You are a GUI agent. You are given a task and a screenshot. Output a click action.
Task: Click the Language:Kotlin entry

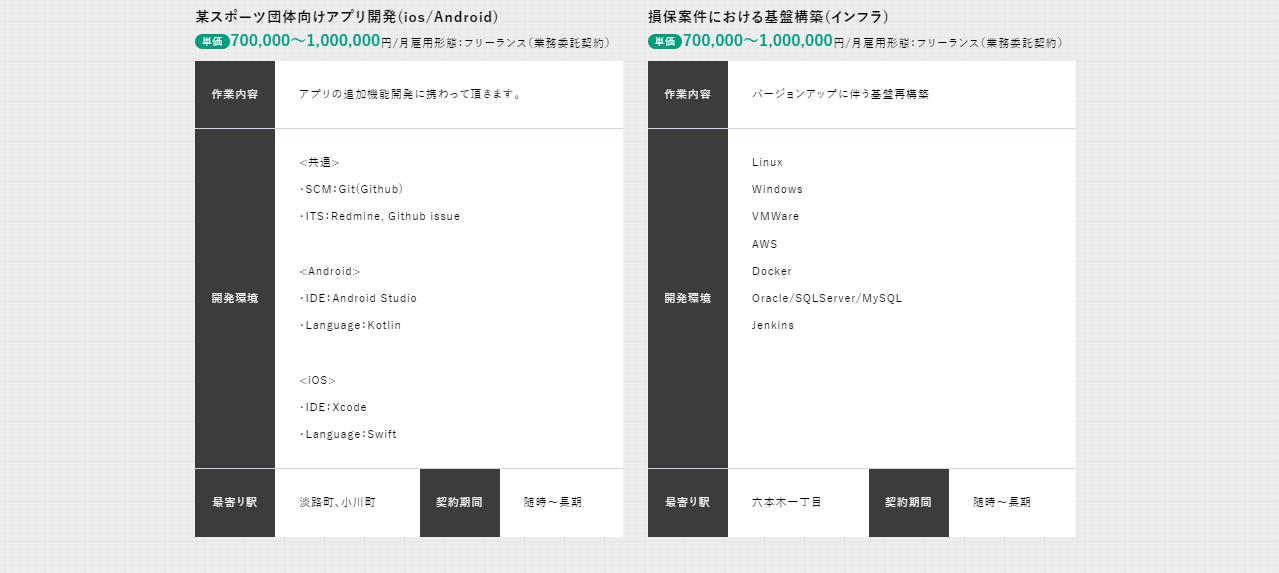351,325
